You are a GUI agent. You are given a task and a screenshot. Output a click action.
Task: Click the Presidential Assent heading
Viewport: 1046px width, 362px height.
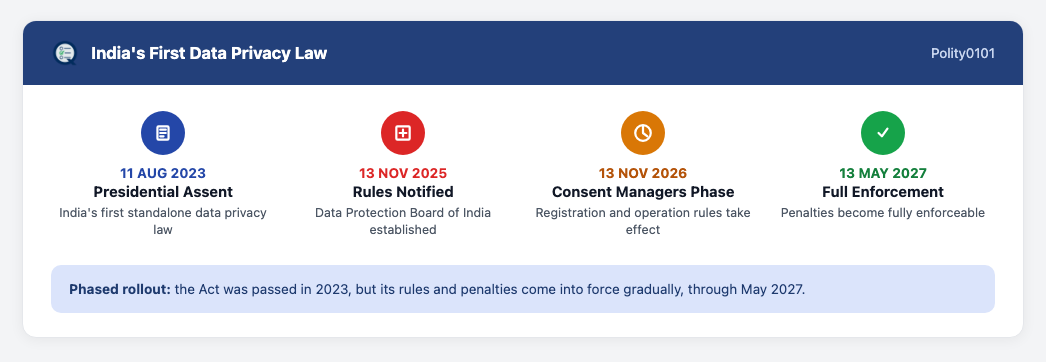tap(163, 192)
